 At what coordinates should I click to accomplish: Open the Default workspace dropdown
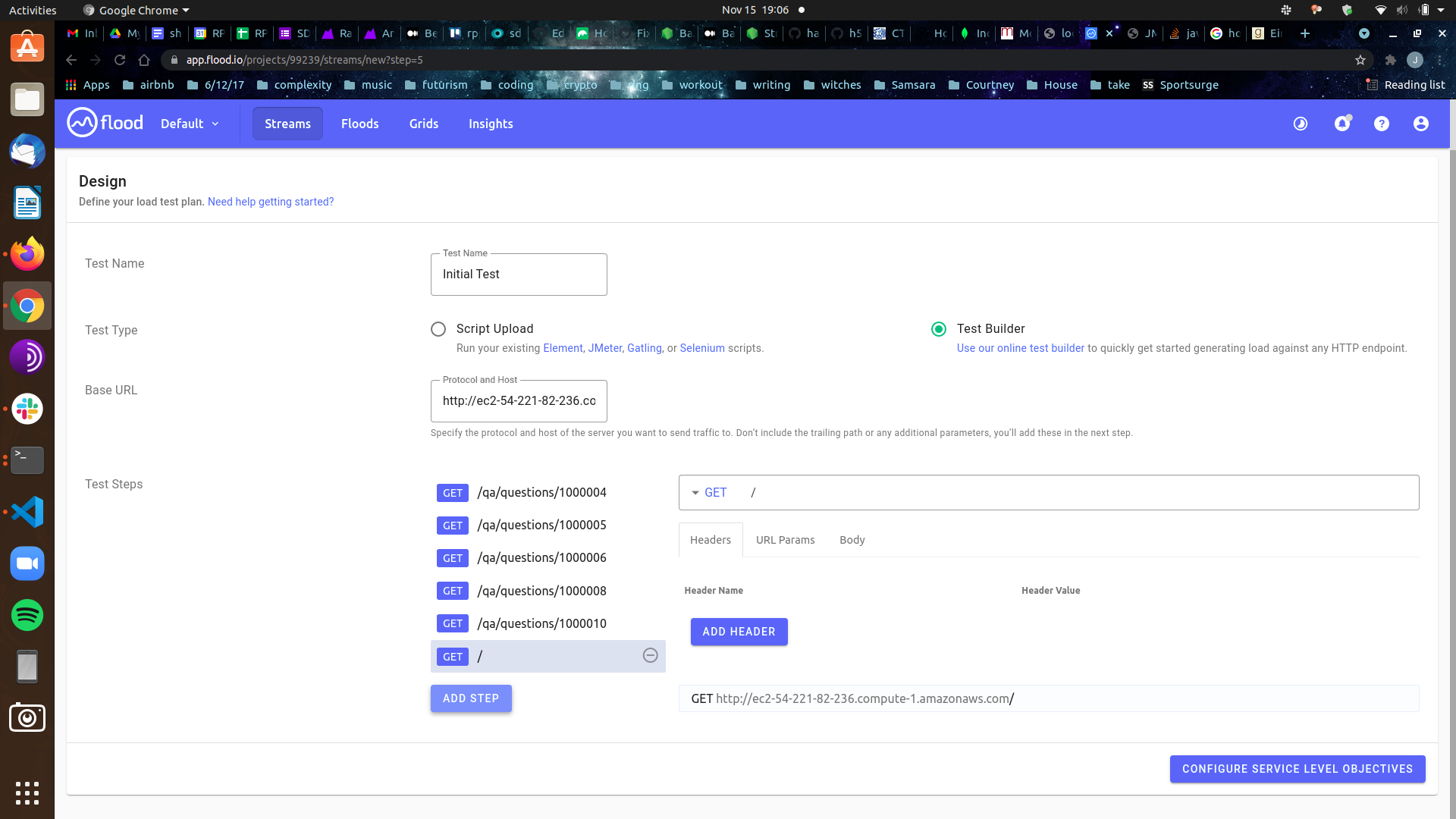point(188,123)
